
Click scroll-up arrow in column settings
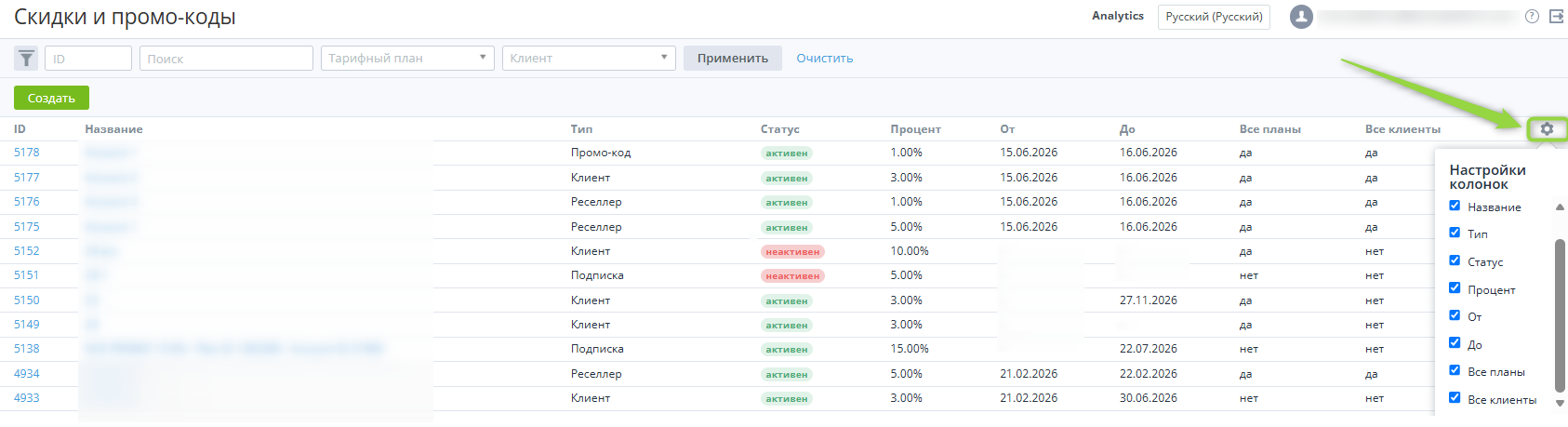point(1560,207)
